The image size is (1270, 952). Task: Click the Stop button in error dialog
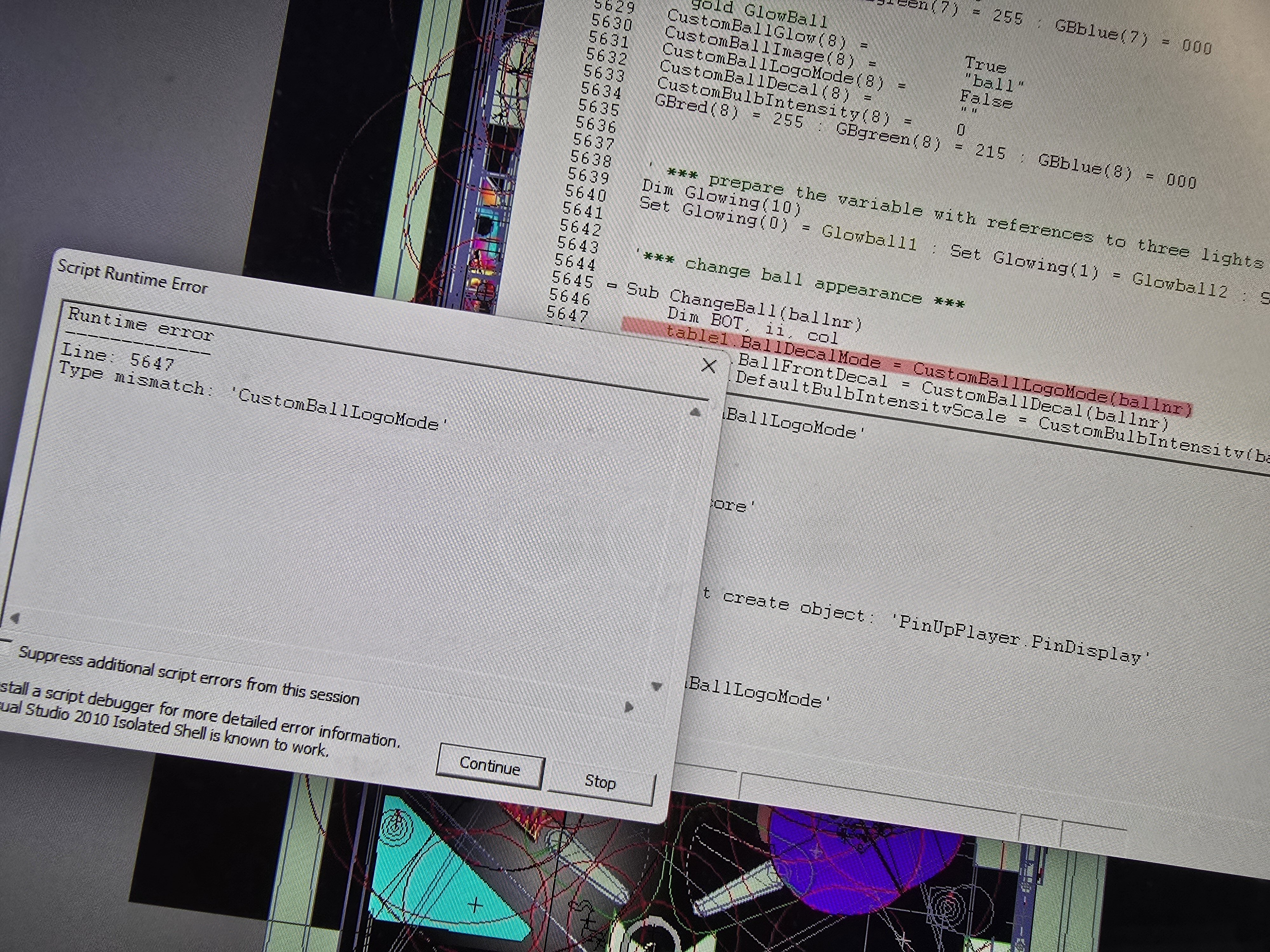(601, 782)
